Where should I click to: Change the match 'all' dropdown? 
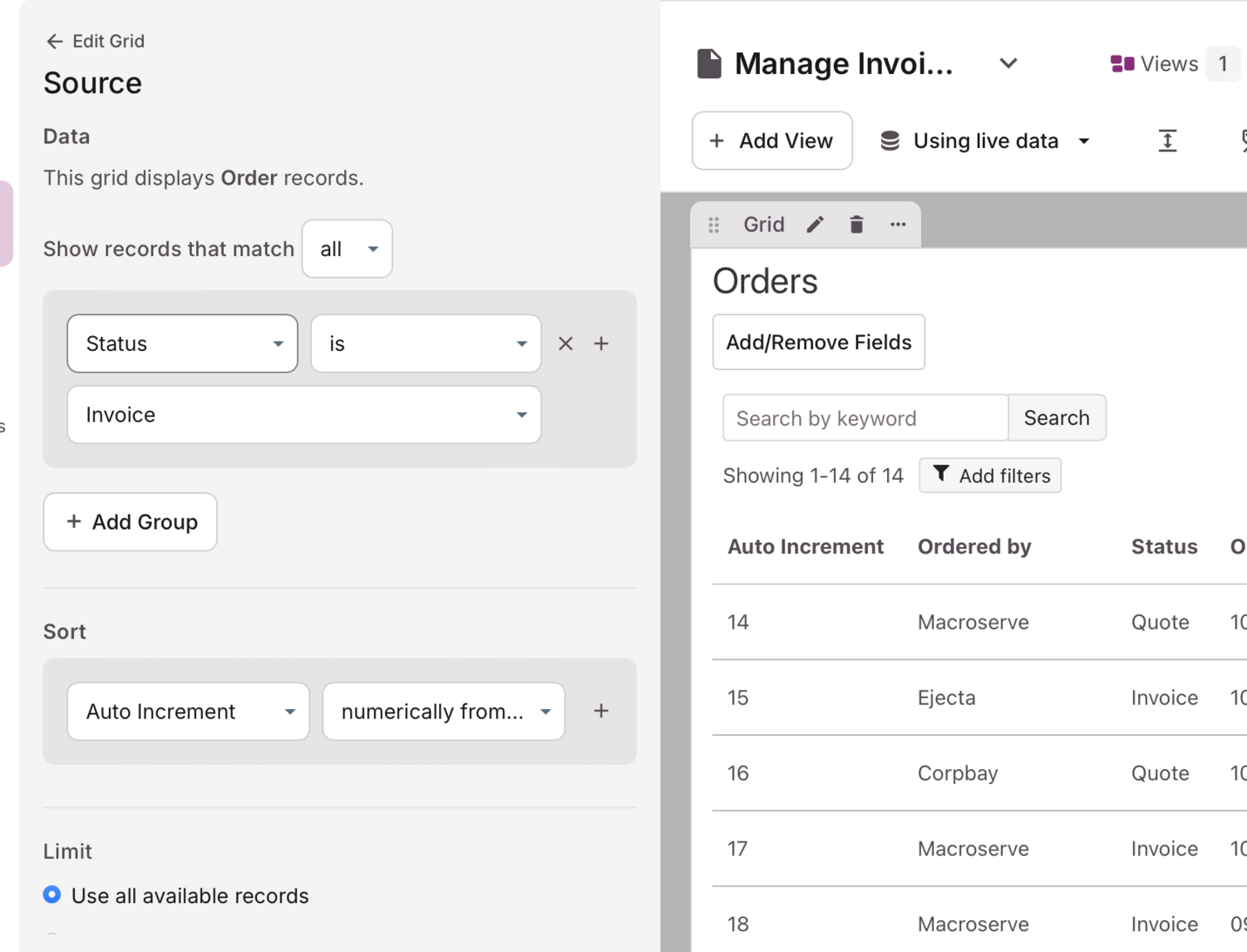(347, 249)
